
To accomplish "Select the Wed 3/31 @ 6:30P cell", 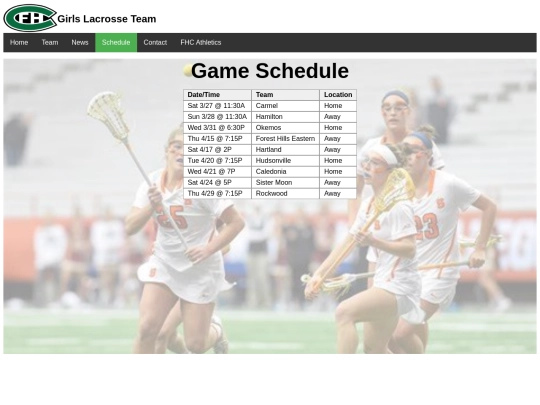I will tap(217, 128).
